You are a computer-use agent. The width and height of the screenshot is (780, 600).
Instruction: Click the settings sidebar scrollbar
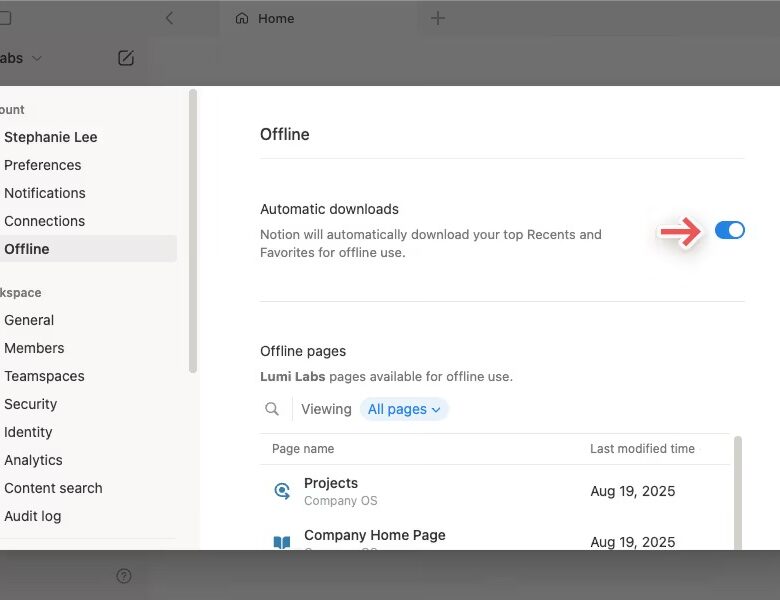pos(193,231)
